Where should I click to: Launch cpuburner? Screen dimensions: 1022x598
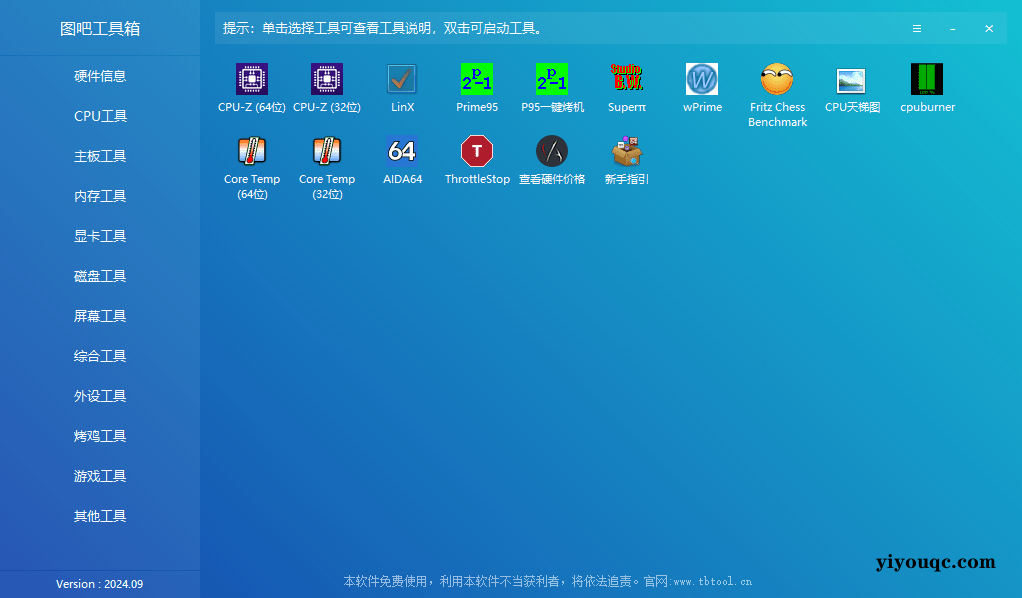927,80
